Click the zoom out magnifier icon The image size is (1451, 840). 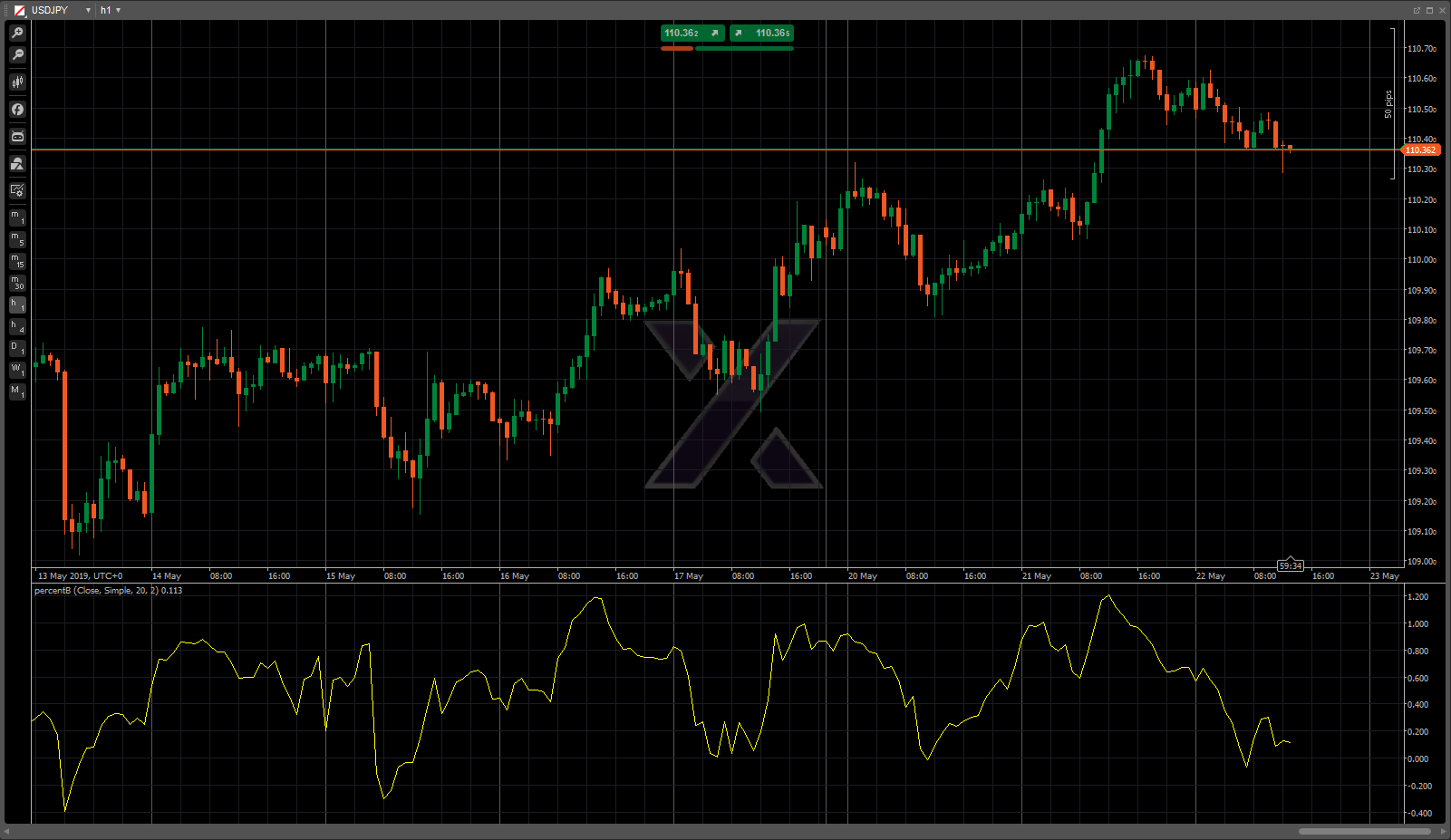(17, 55)
